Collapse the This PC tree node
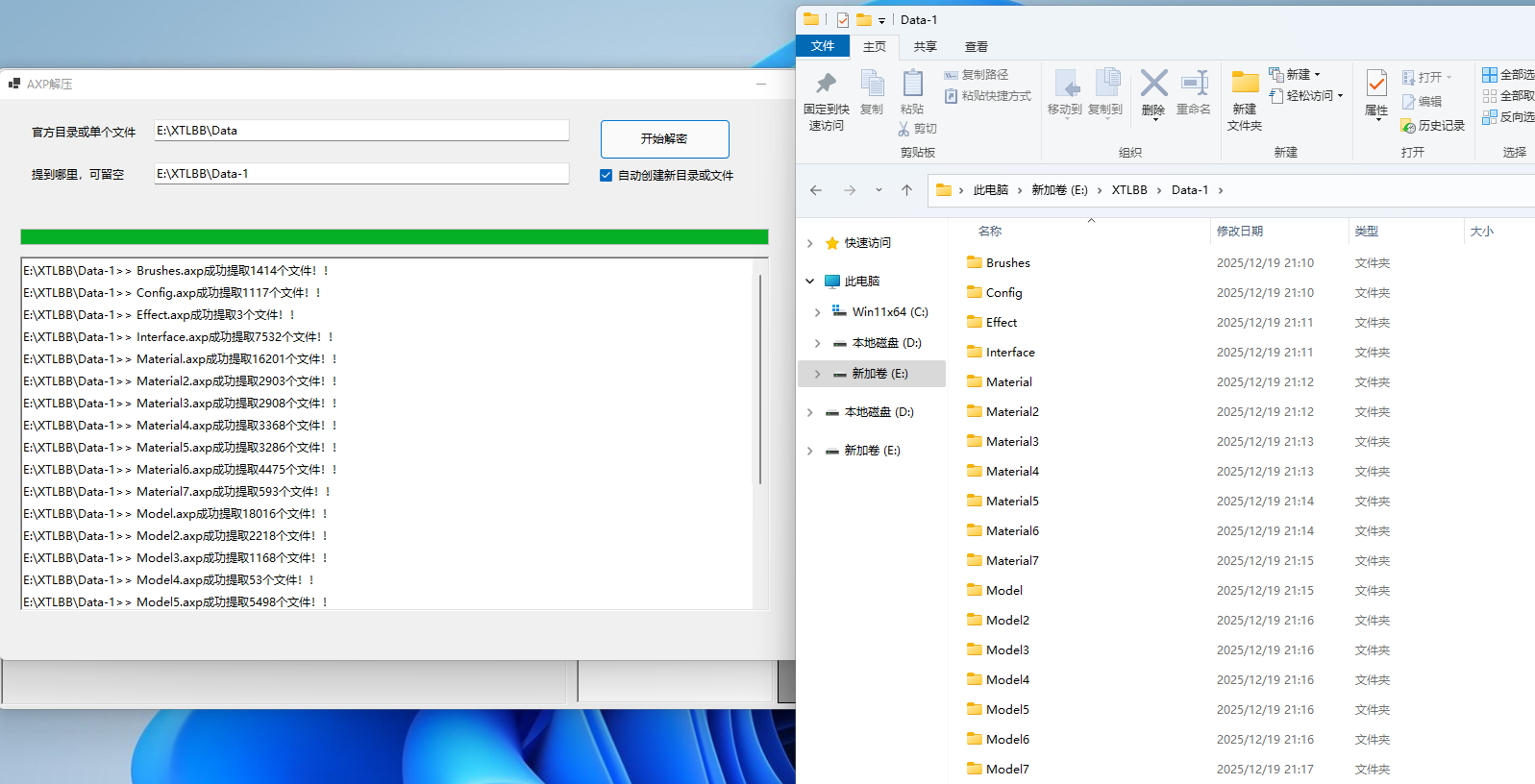Image resolution: width=1535 pixels, height=784 pixels. click(810, 282)
